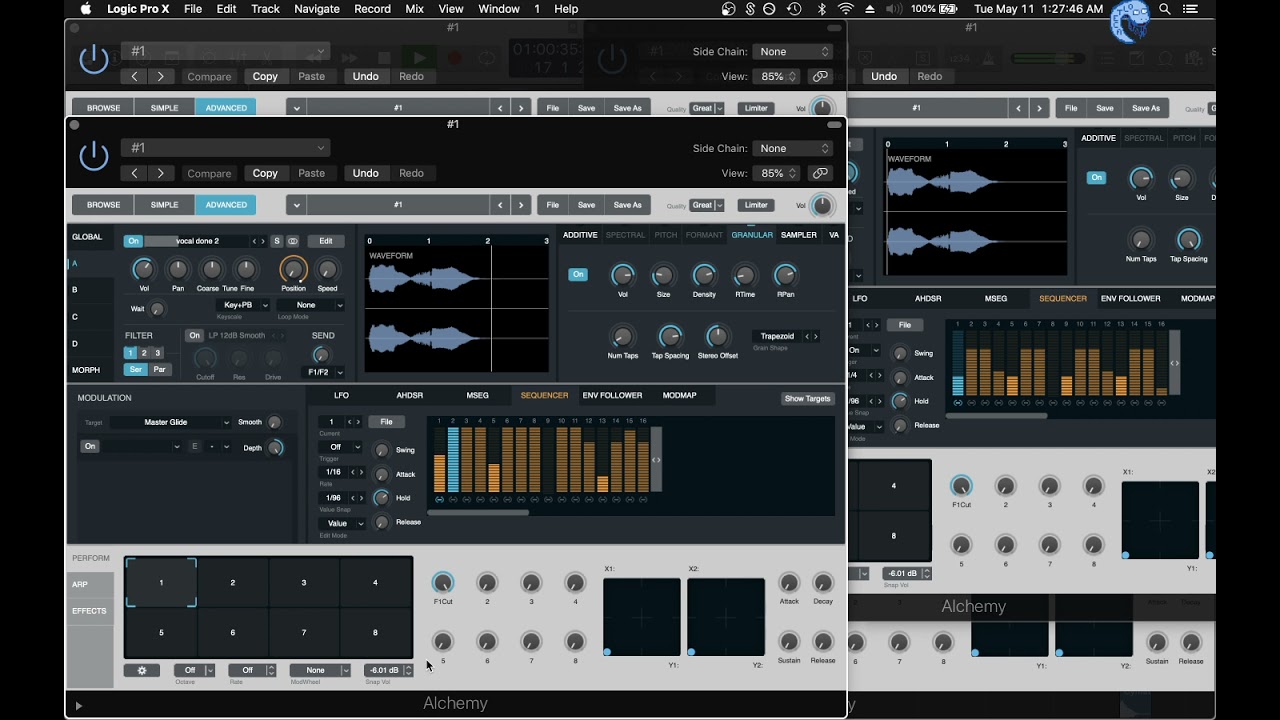Switch to the AHDSR tab

click(x=409, y=395)
